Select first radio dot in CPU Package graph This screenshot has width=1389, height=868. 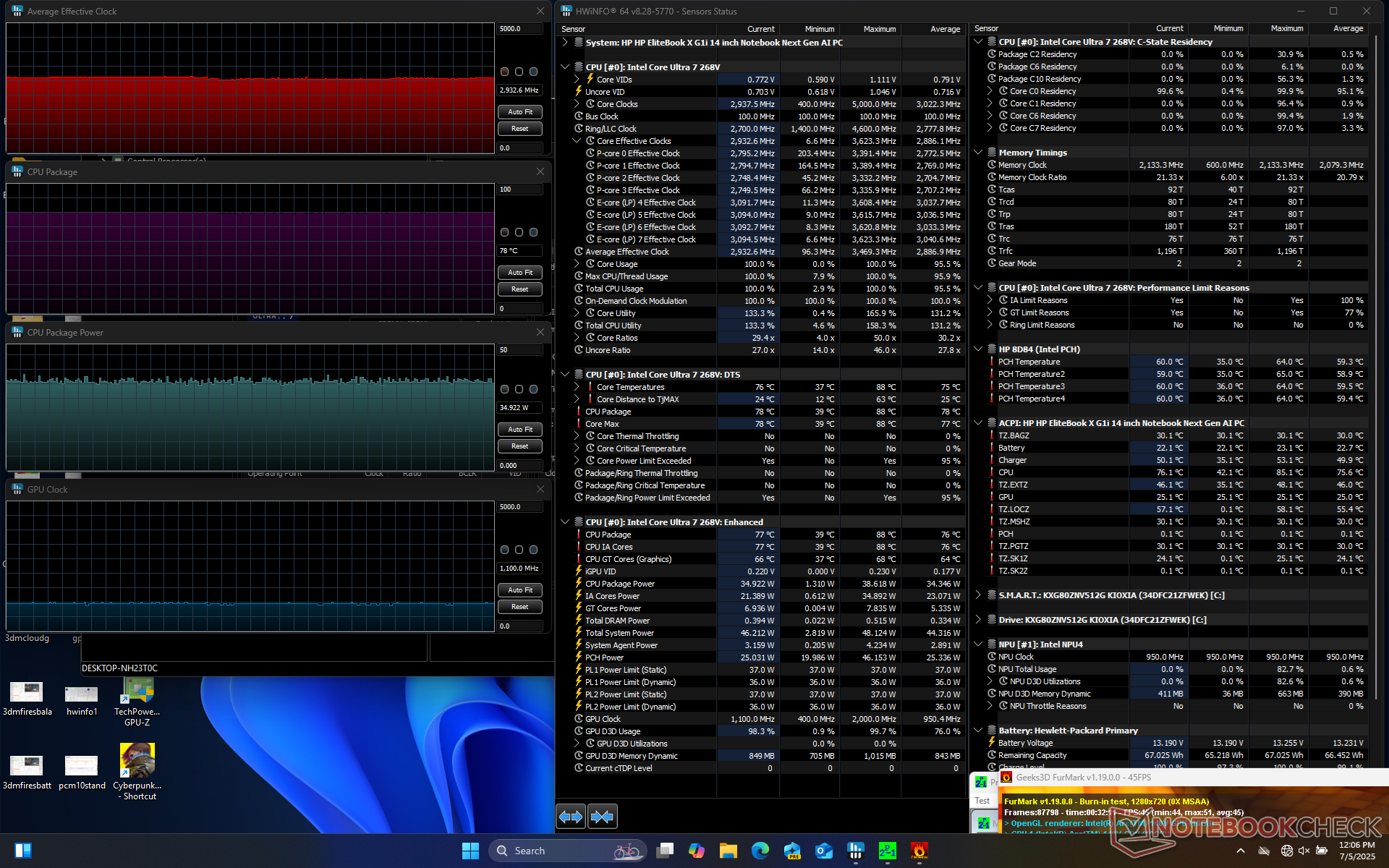coord(505,232)
